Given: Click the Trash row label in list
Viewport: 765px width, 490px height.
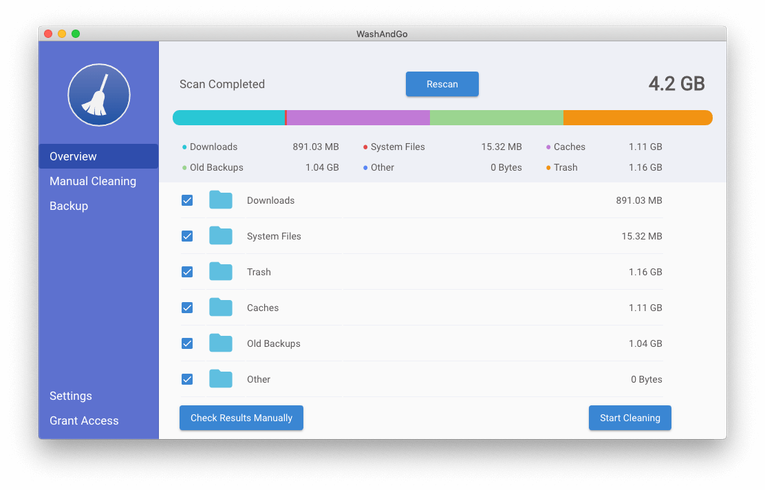Looking at the screenshot, I should point(259,272).
